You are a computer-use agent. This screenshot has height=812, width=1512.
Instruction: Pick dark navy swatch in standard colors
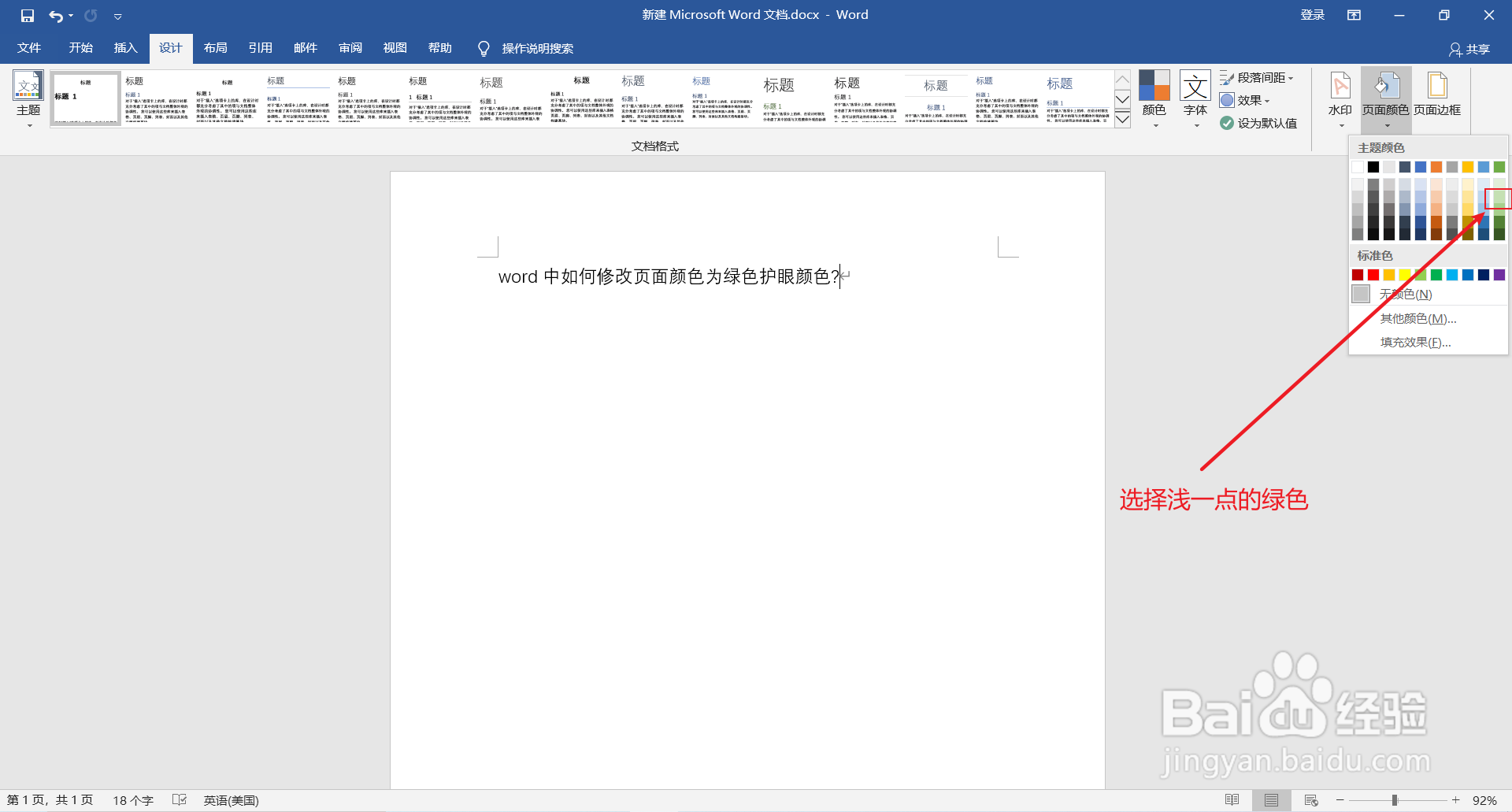1484,275
